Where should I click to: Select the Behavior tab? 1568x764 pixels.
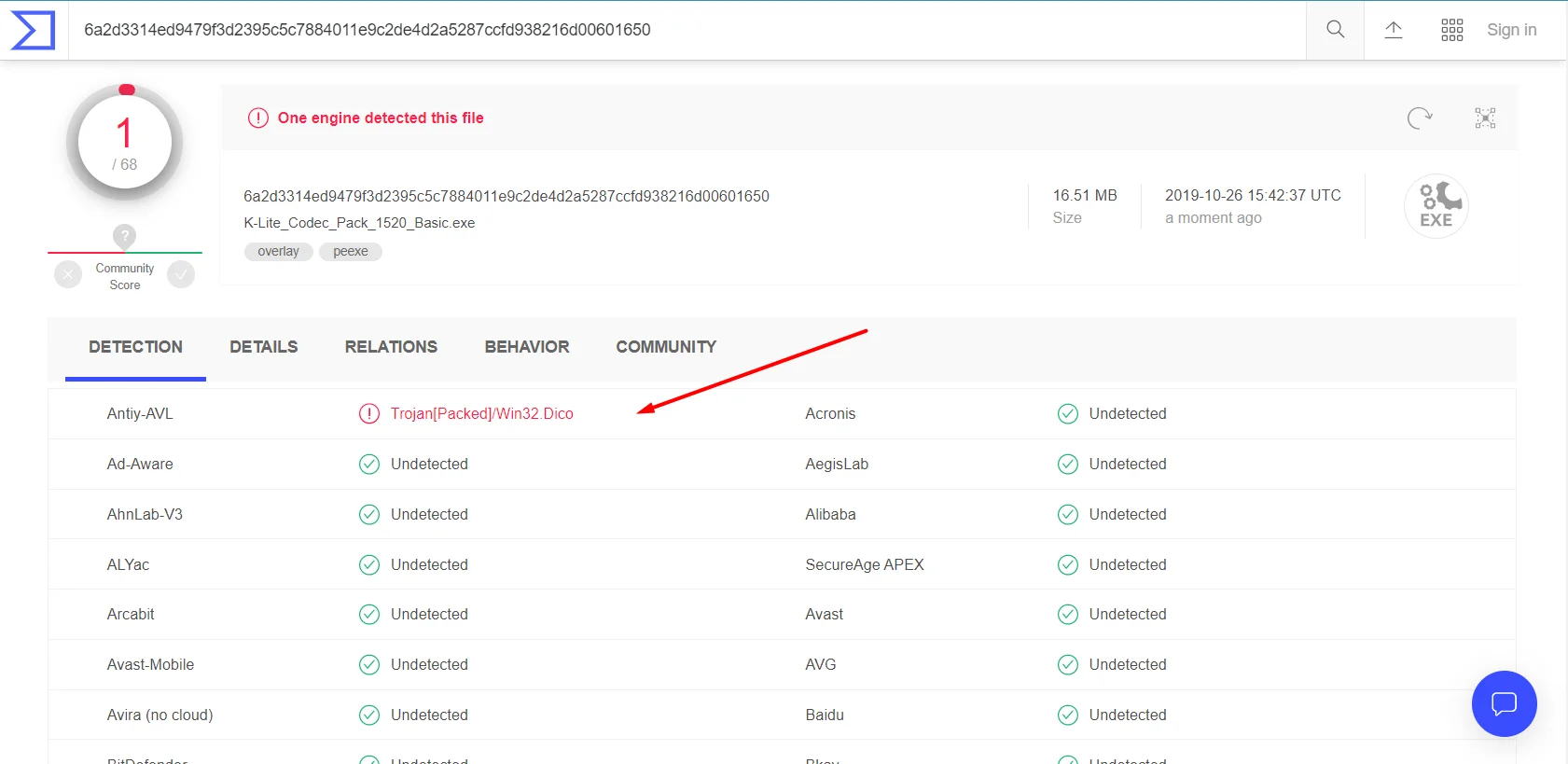526,347
